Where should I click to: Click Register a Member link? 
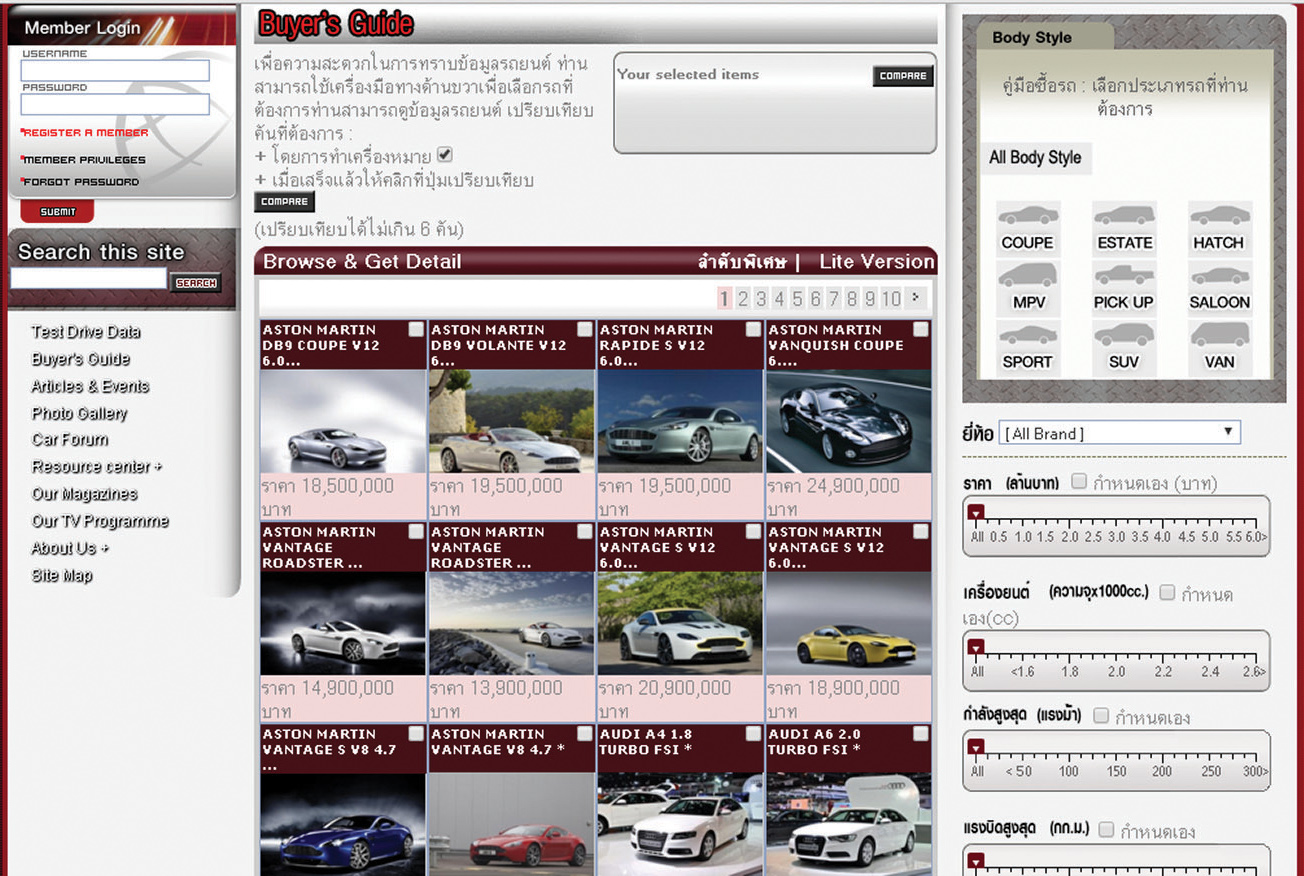click(x=86, y=132)
